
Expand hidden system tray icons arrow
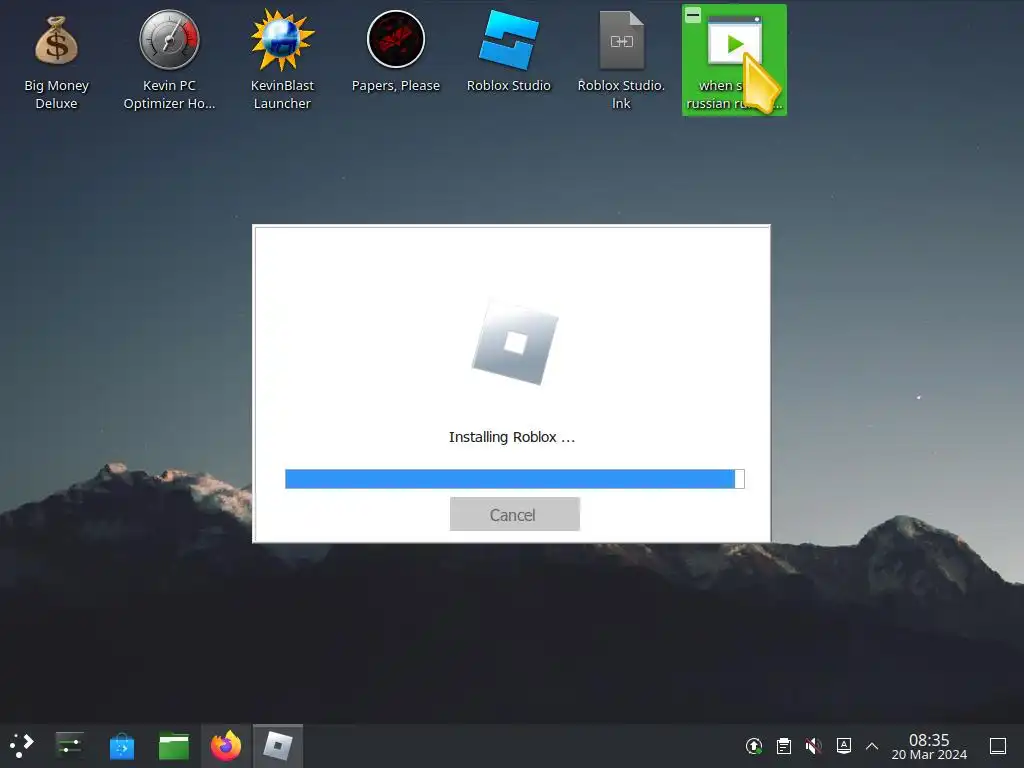[x=872, y=746]
